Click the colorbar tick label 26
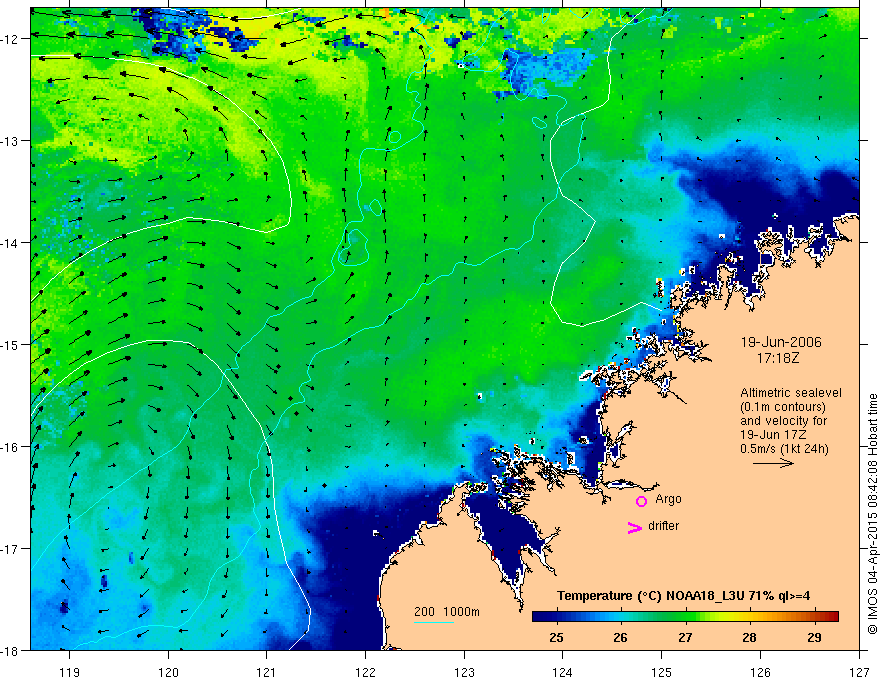 [620, 637]
